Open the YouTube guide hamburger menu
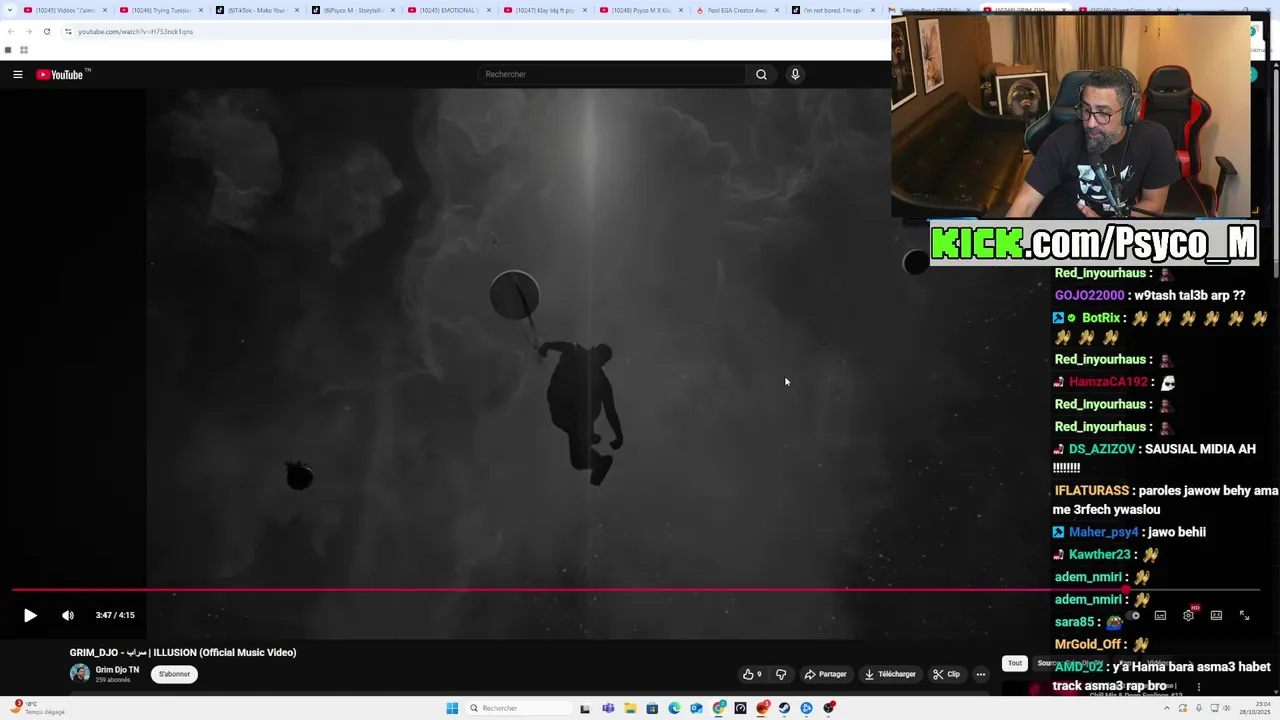The height and width of the screenshot is (720, 1280). click(x=18, y=74)
